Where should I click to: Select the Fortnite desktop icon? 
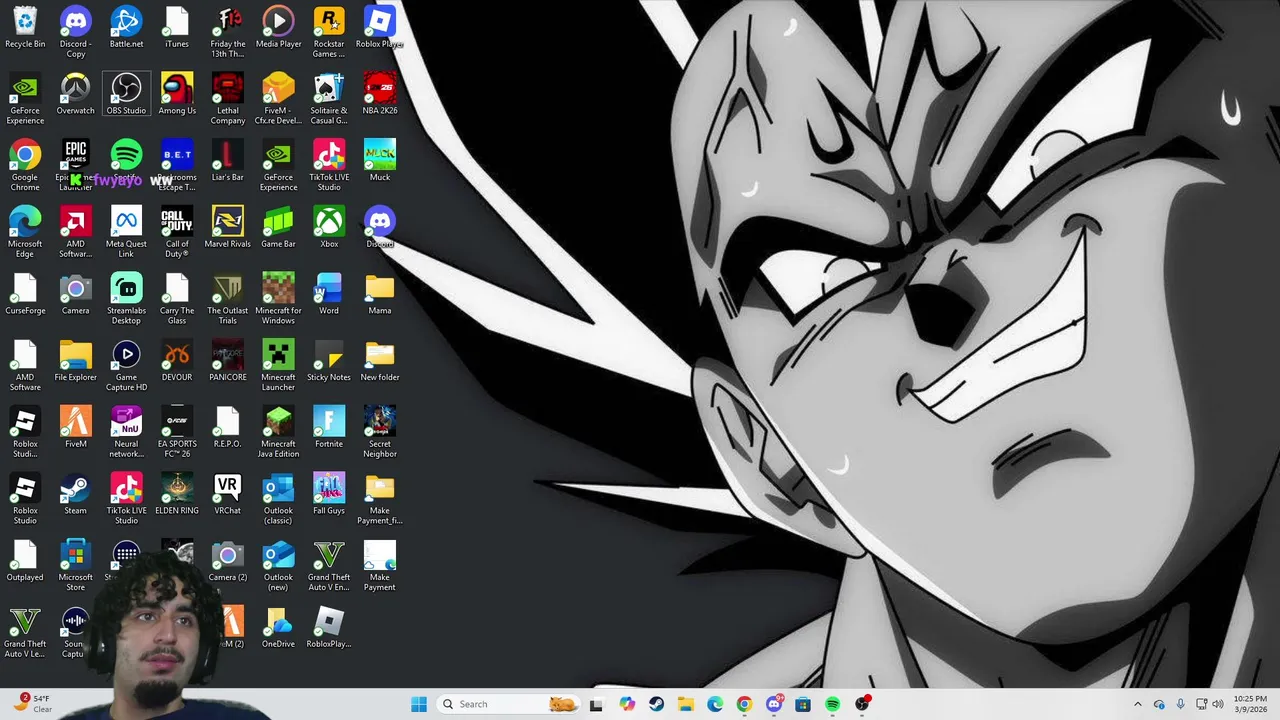[x=329, y=429]
